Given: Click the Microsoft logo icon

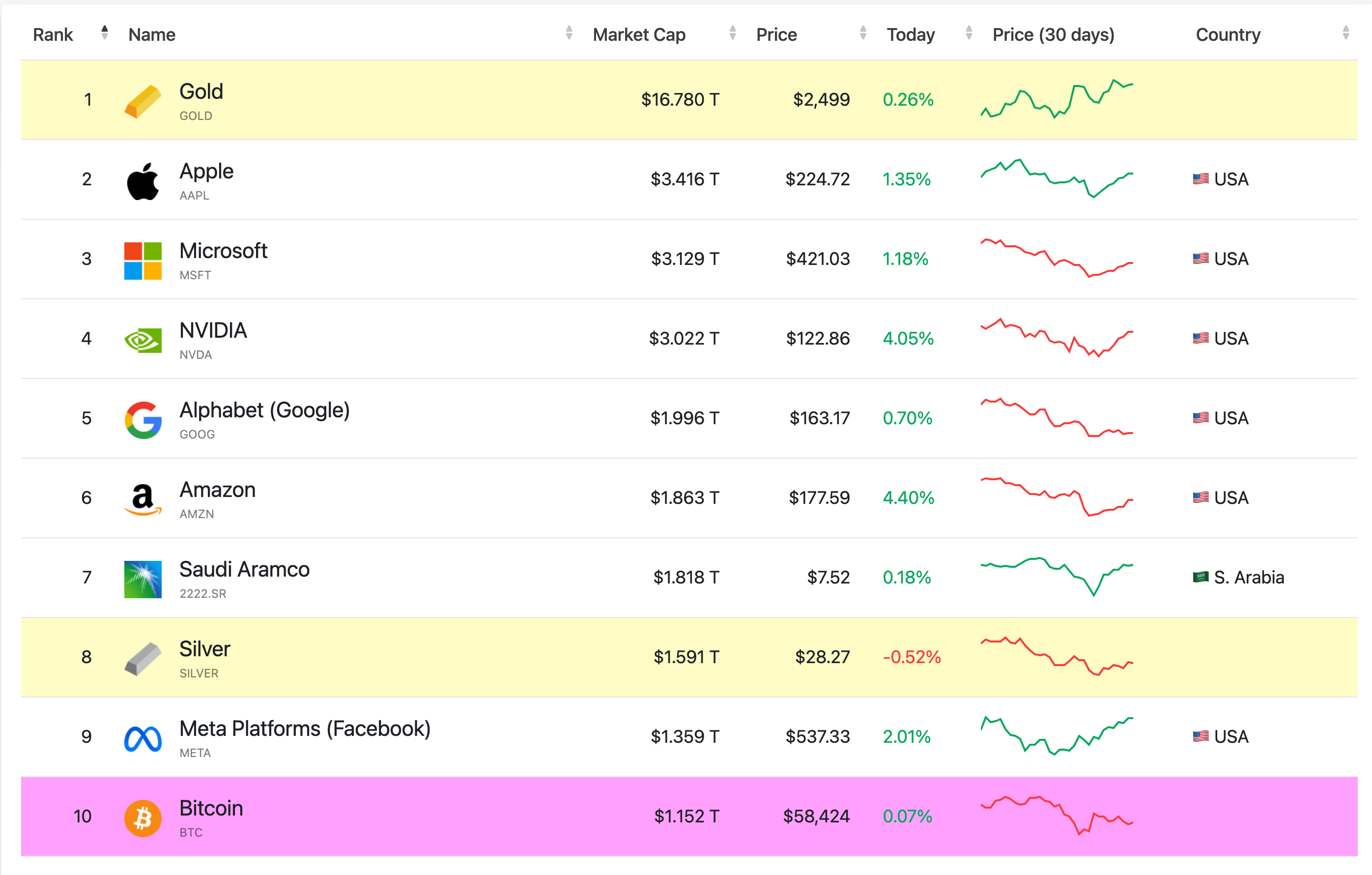Looking at the screenshot, I should click(x=143, y=261).
